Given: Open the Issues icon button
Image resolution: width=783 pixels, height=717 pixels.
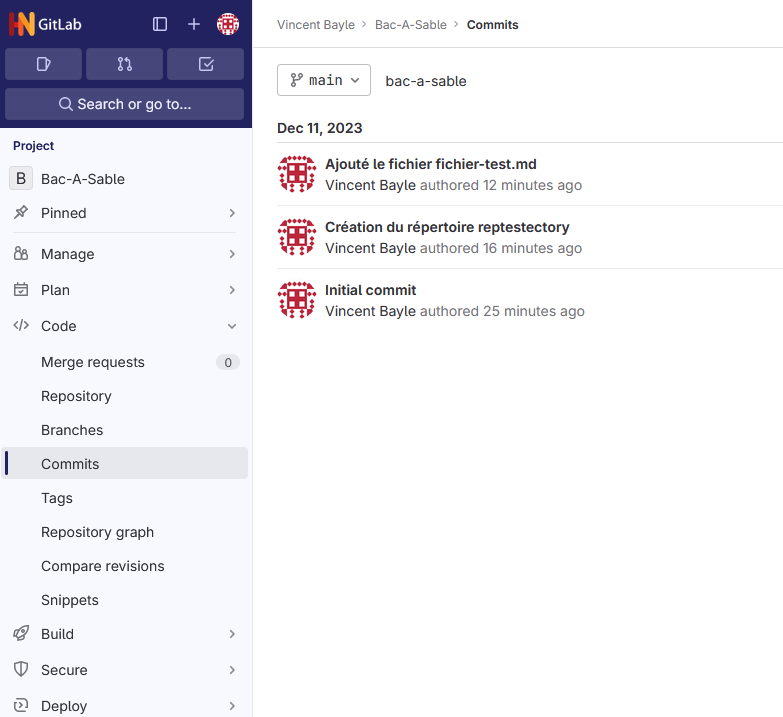Looking at the screenshot, I should [x=43, y=64].
